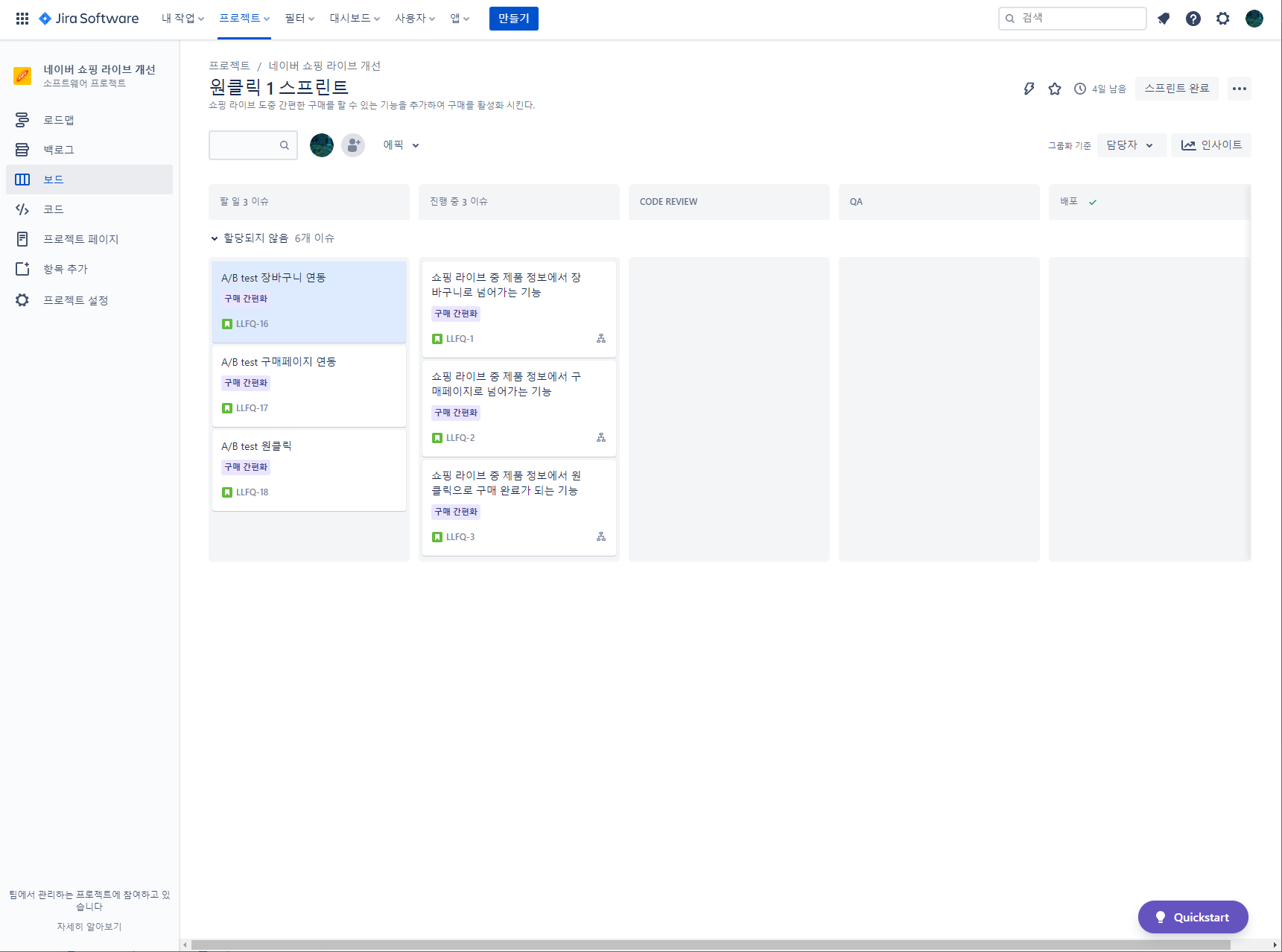The height and width of the screenshot is (952, 1282).
Task: Click issue key LLFQ-3
Action: pos(460,537)
